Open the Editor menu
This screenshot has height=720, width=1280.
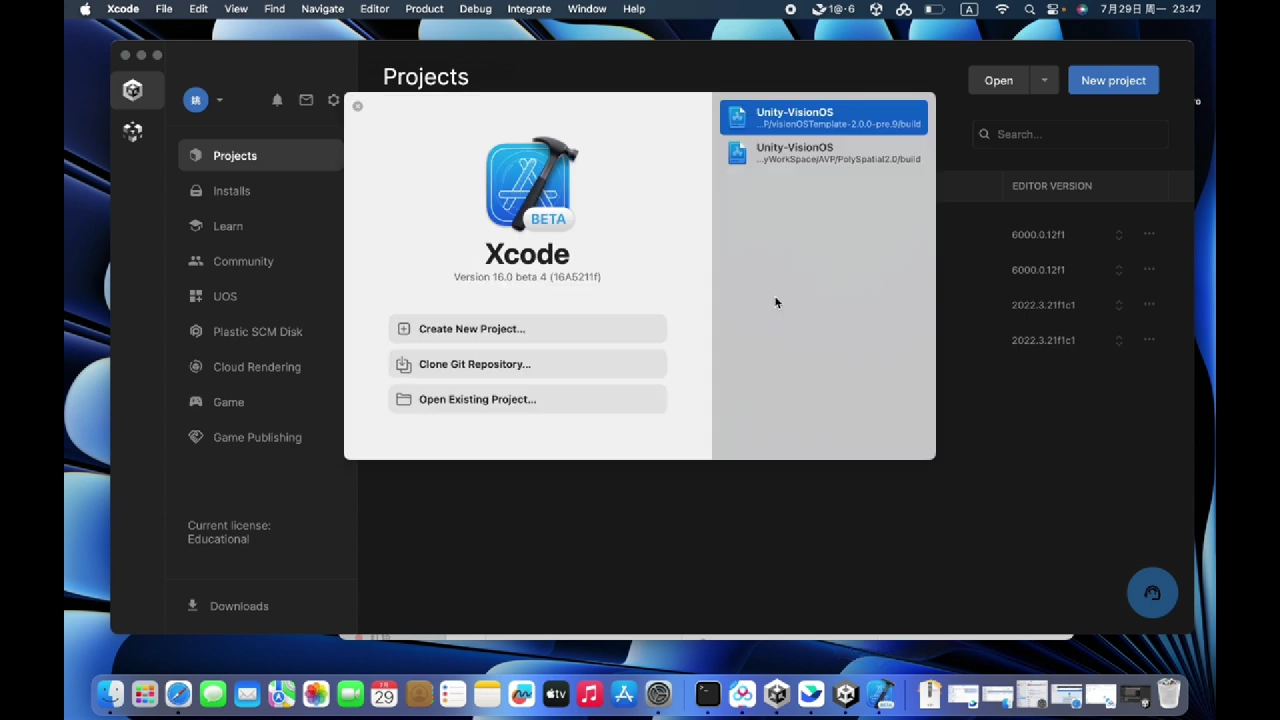pos(375,9)
